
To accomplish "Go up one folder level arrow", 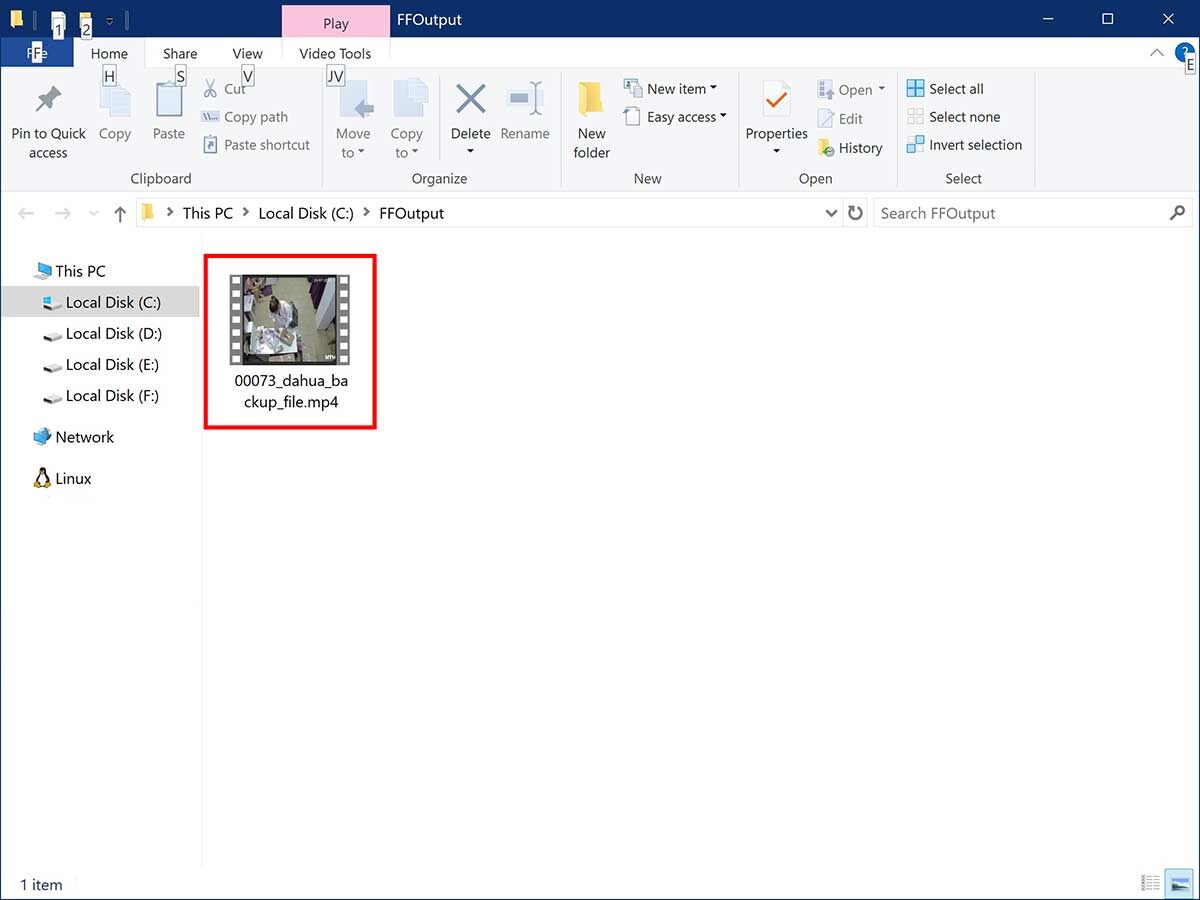I will pyautogui.click(x=120, y=213).
